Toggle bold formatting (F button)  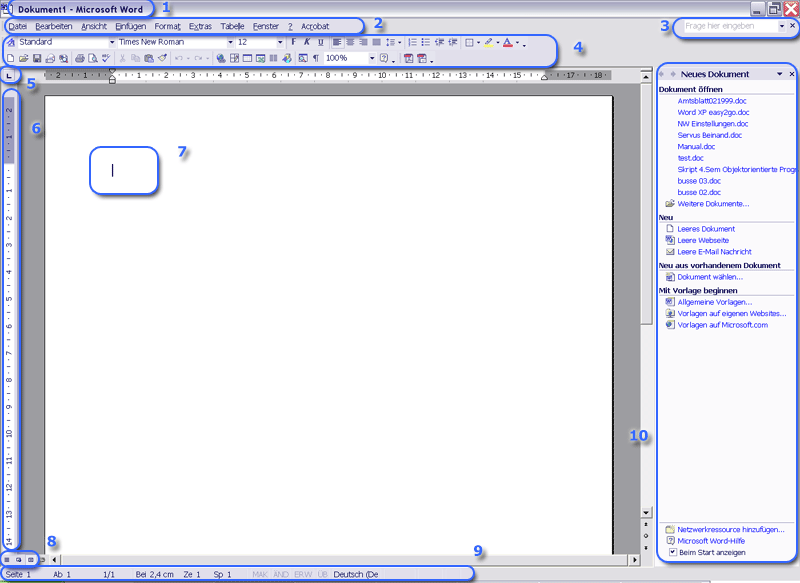pyautogui.click(x=293, y=42)
